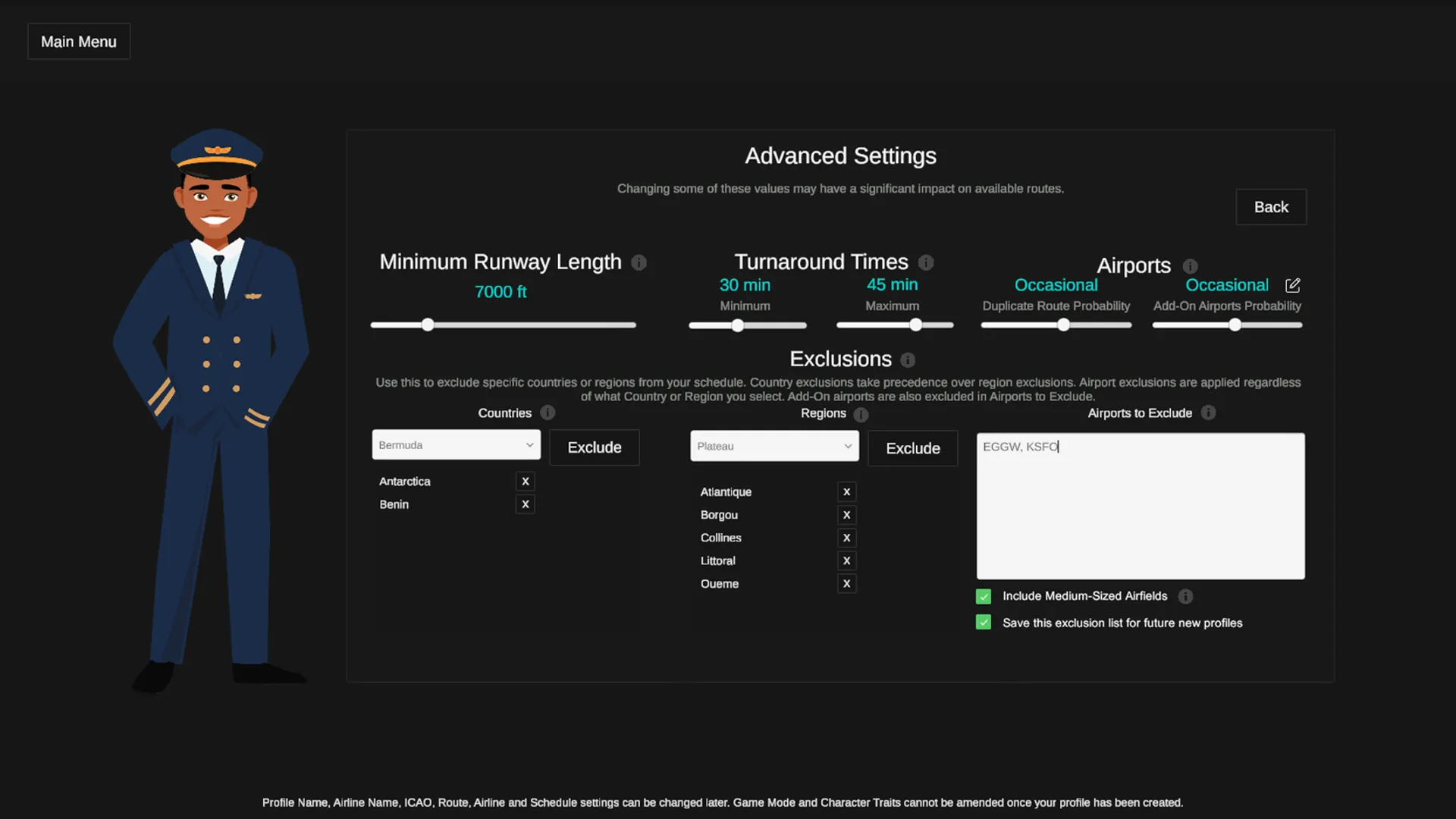Image resolution: width=1456 pixels, height=819 pixels.
Task: Click info icon beside Turnaround Times
Action: click(x=926, y=262)
